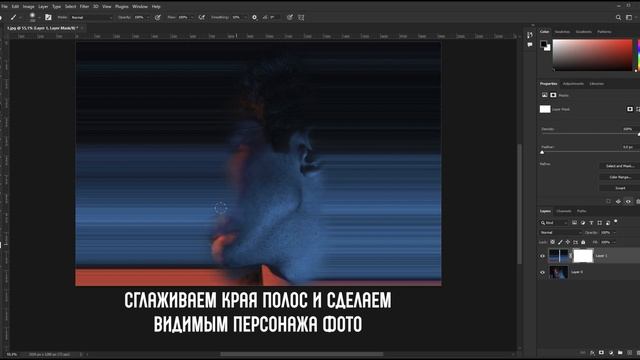The image size is (640, 360).
Task: Click the search icon at top right
Action: [x=618, y=18]
